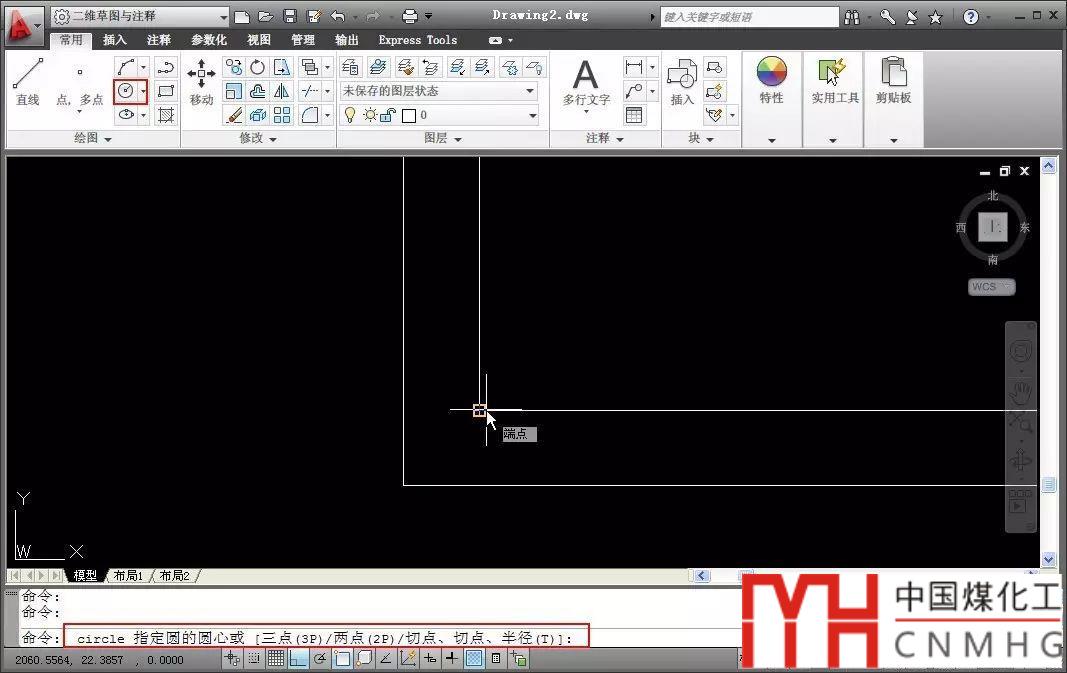Toggle Object Snap in the status bar
The width and height of the screenshot is (1067, 673).
tap(342, 658)
